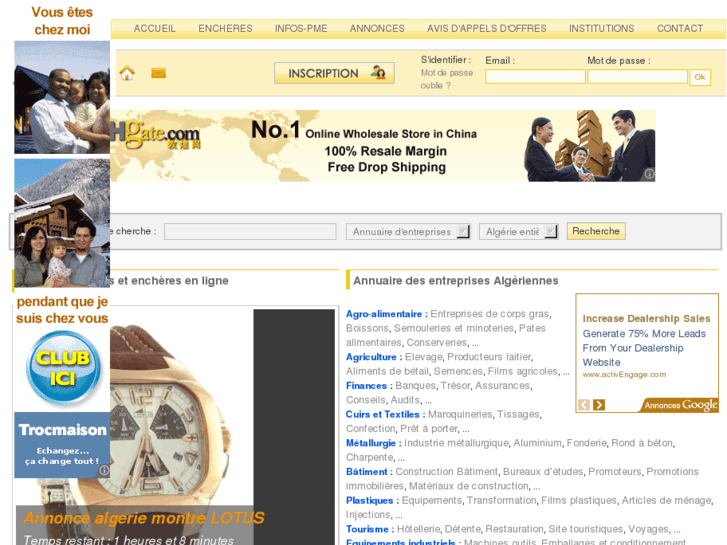Viewport: 727px width, 545px height.
Task: Open ANNONCES menu item
Action: coord(377,28)
